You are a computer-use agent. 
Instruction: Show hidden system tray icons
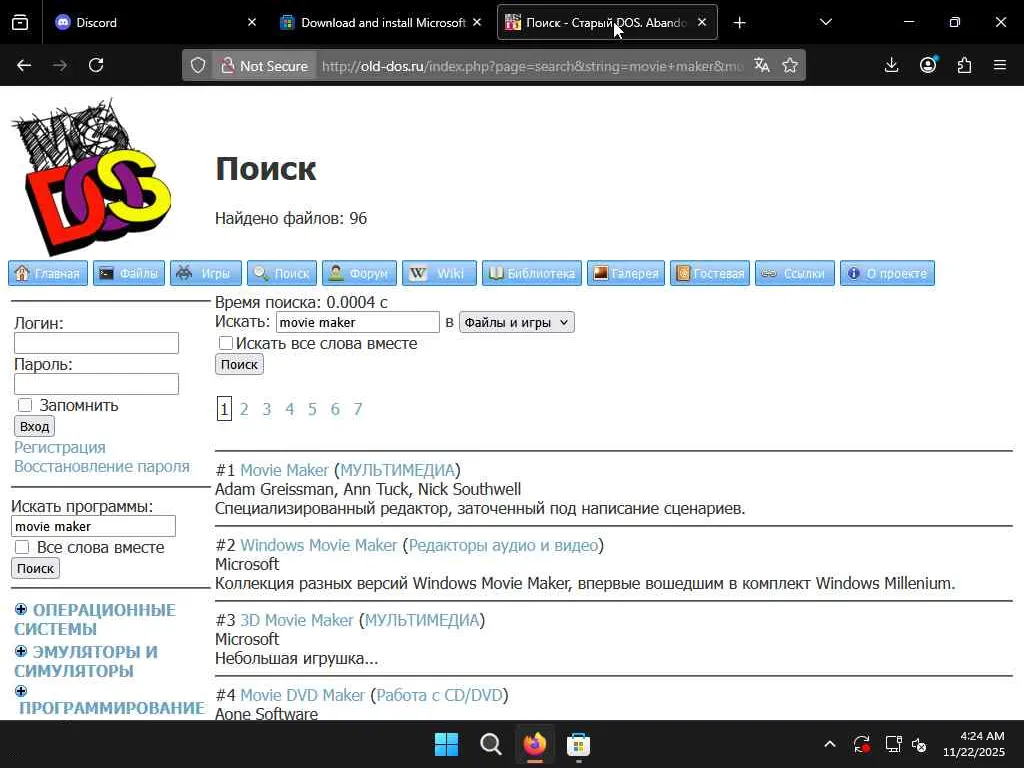tap(829, 744)
